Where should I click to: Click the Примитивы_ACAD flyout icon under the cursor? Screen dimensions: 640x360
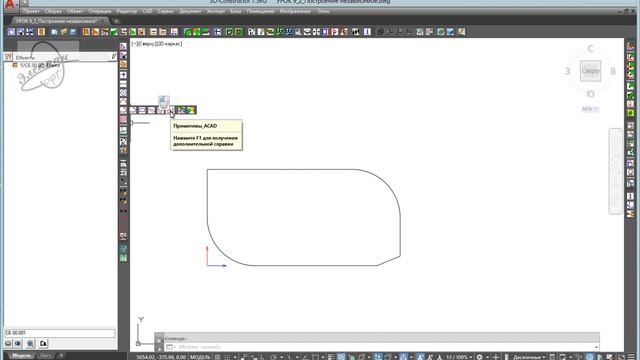pyautogui.click(x=171, y=110)
